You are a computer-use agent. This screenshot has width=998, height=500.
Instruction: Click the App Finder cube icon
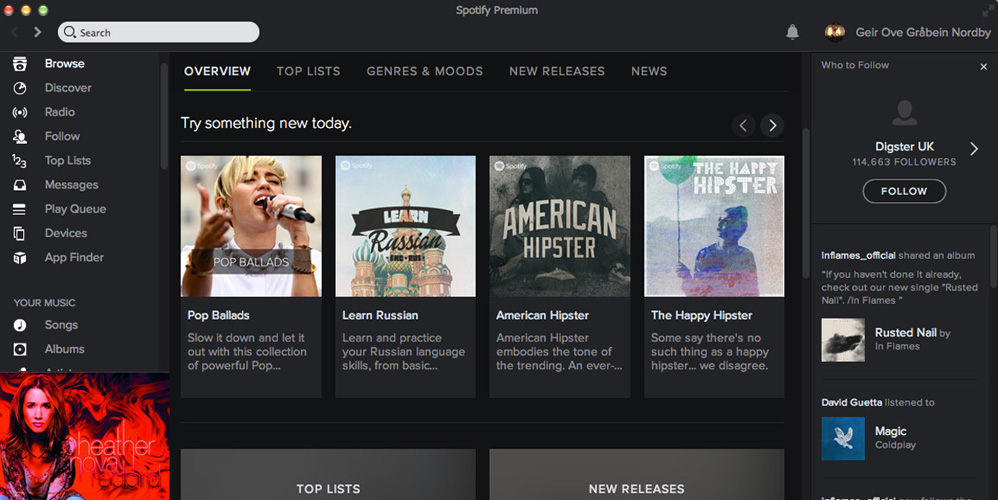pyautogui.click(x=20, y=258)
